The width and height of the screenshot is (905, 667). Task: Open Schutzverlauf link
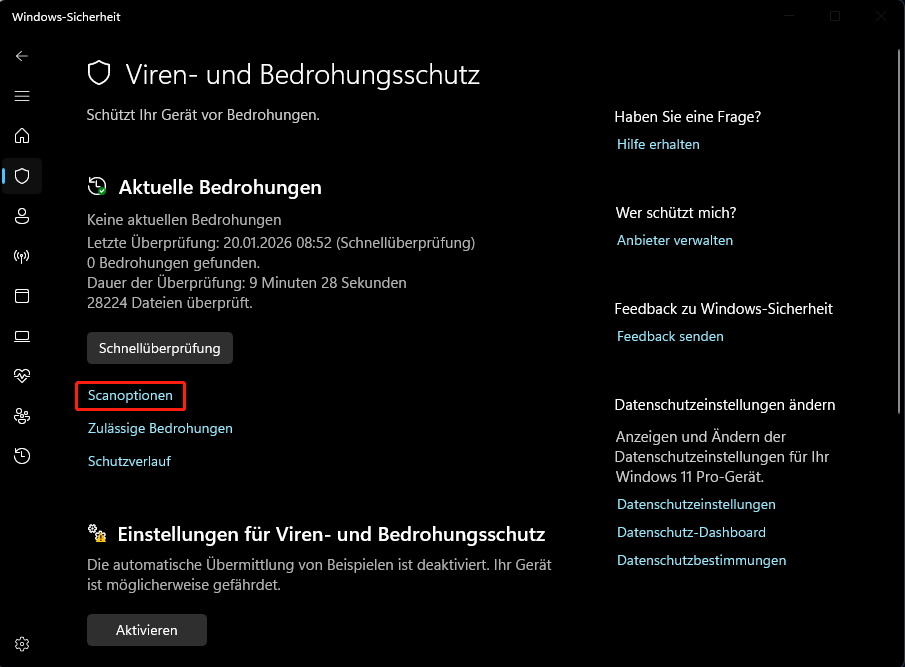click(x=129, y=461)
